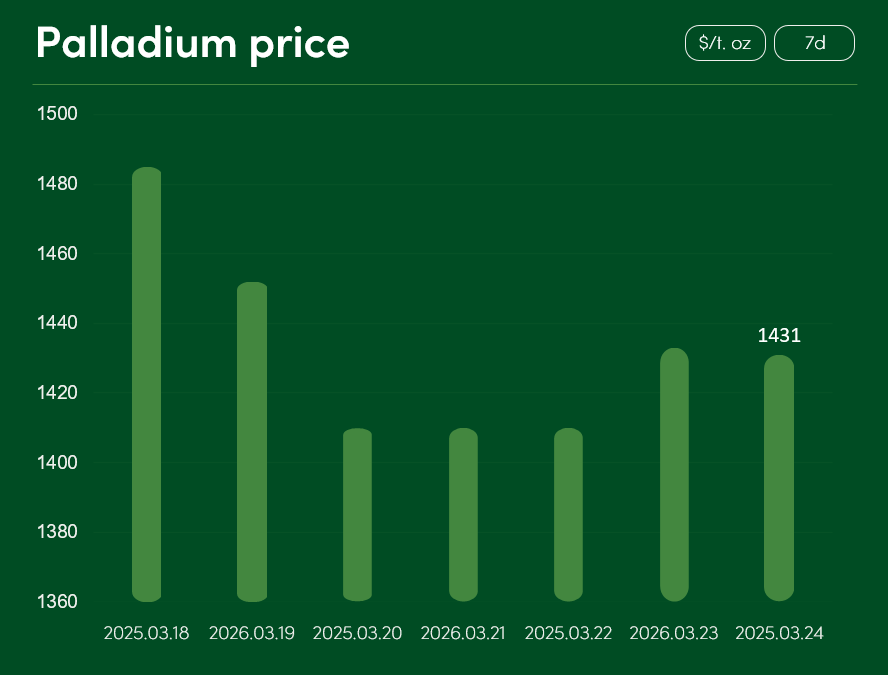The height and width of the screenshot is (675, 888).
Task: Click the 1400 y-axis label
Action: click(58, 463)
